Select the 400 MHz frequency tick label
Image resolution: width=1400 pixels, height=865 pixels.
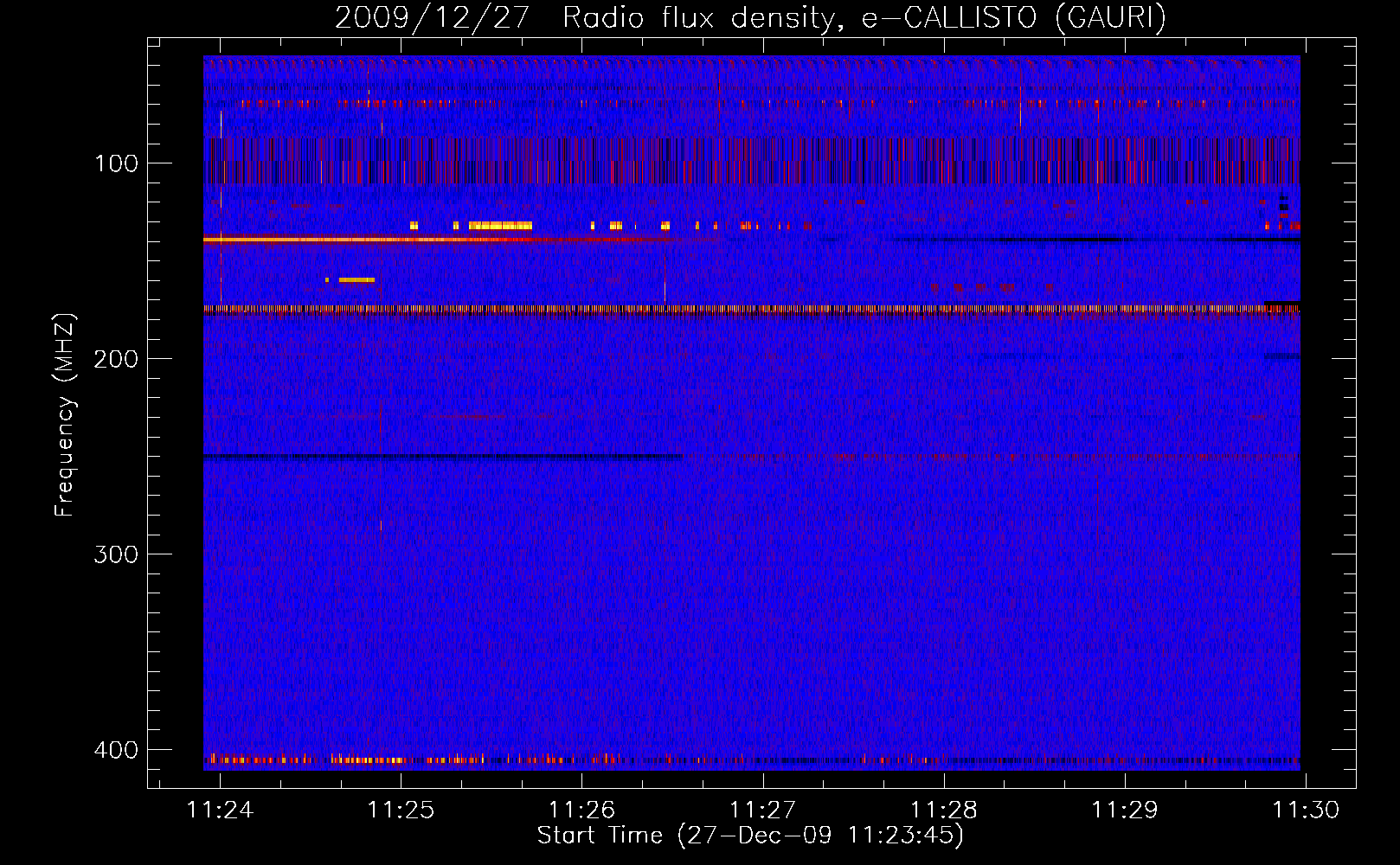(x=116, y=750)
